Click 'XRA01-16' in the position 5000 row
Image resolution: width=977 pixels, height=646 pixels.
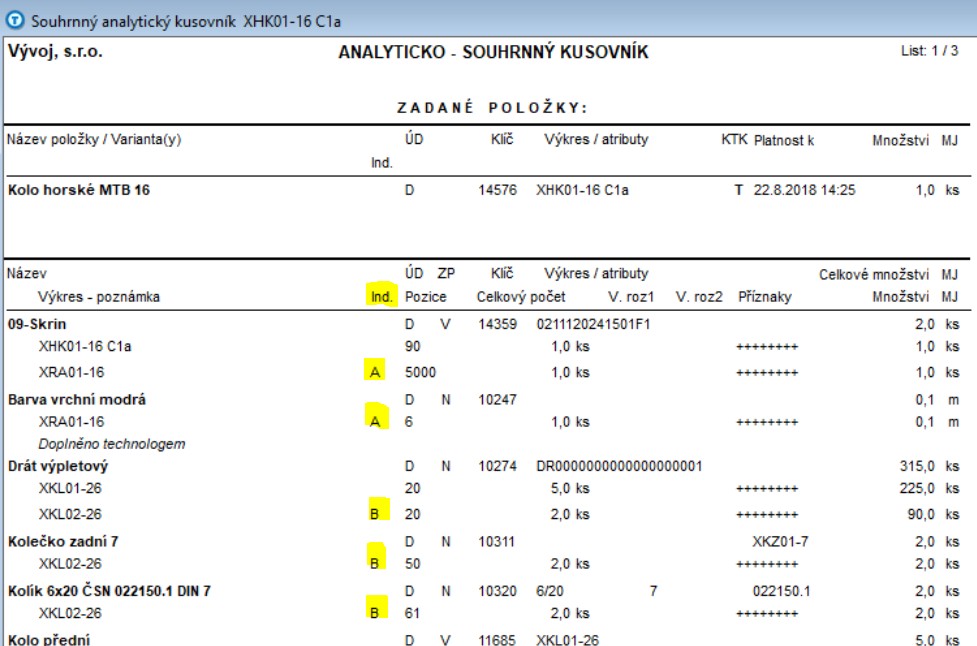71,373
